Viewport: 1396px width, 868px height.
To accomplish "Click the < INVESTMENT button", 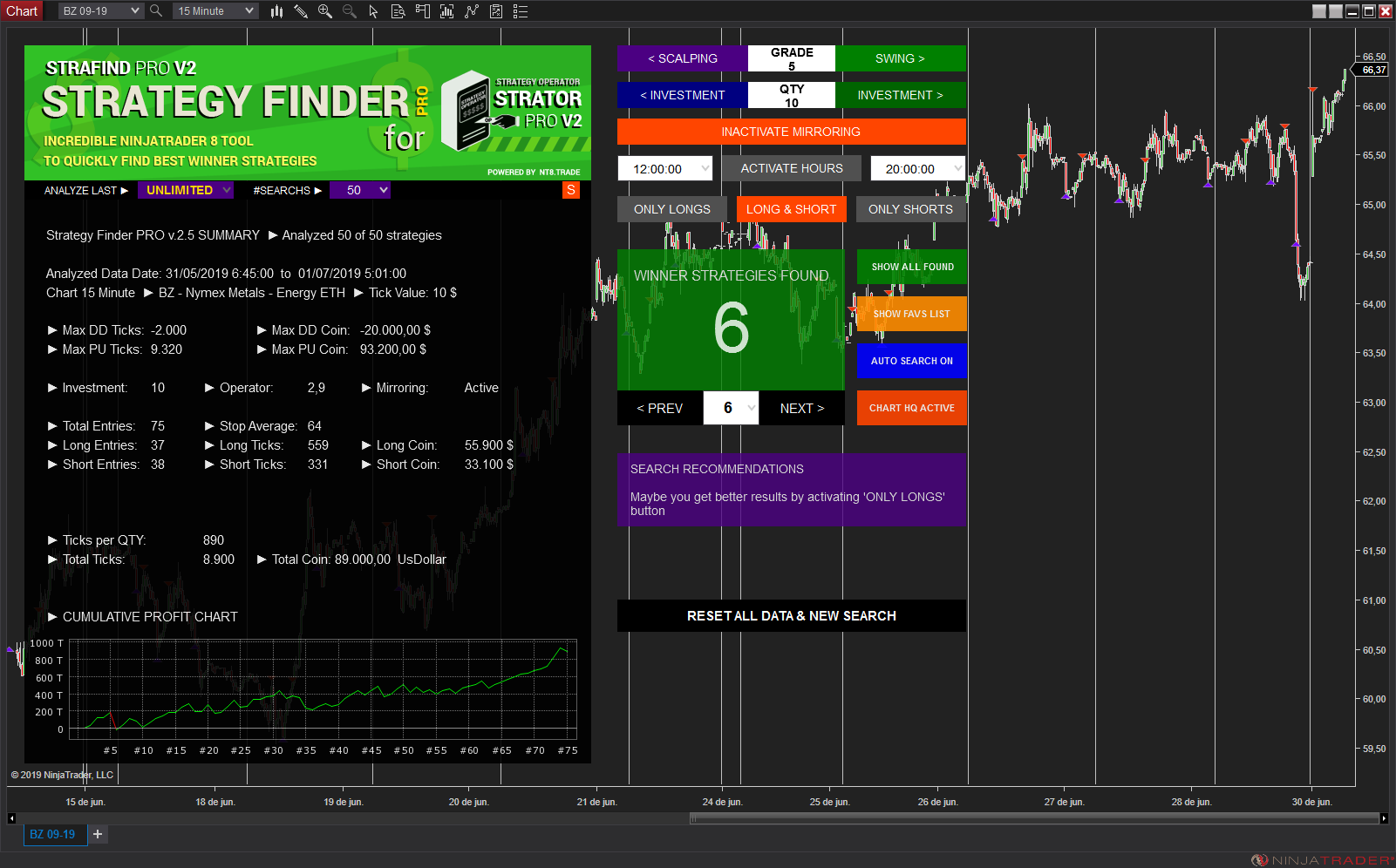I will point(683,95).
